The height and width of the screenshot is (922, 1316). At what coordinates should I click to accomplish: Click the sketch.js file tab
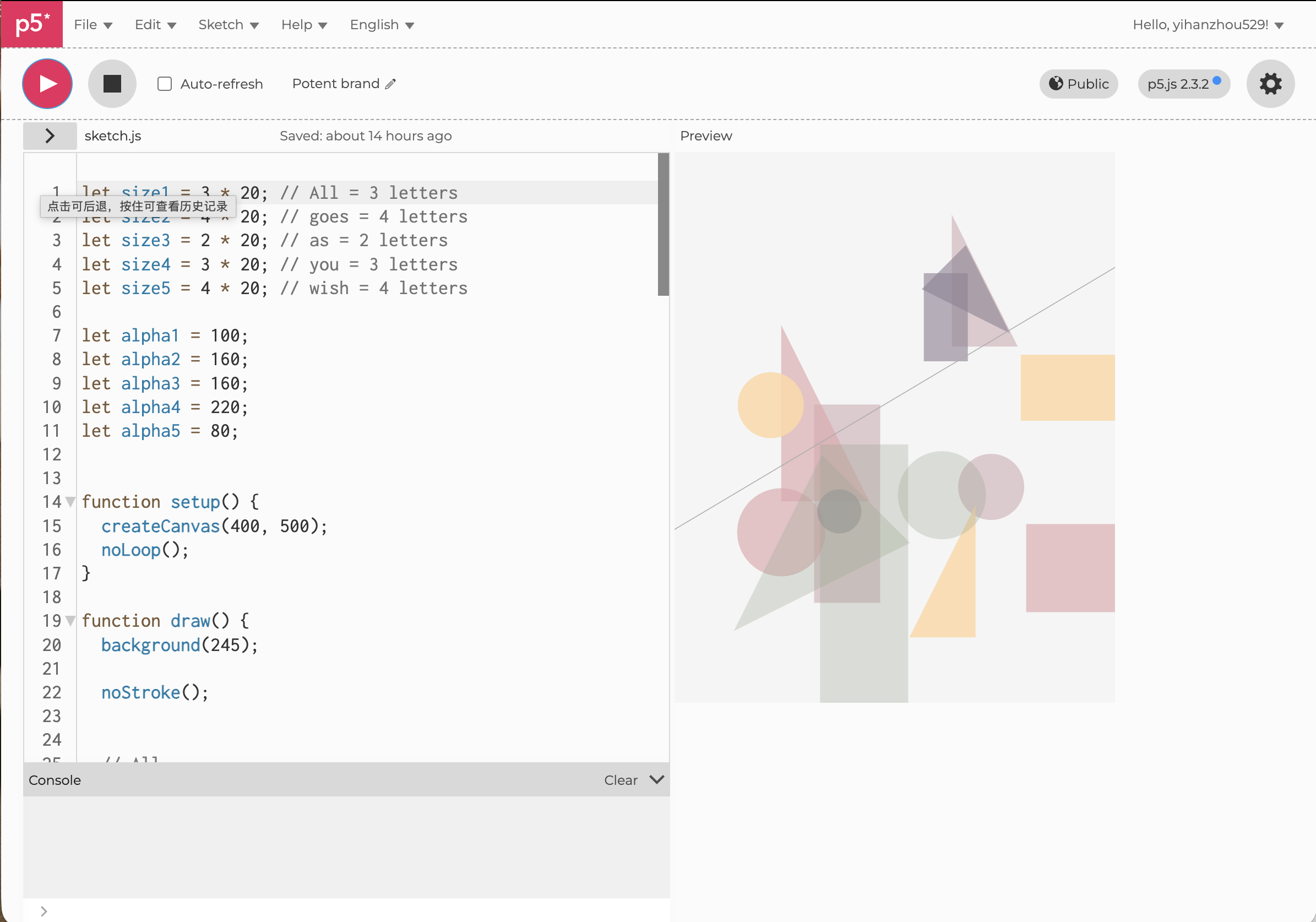pos(113,136)
